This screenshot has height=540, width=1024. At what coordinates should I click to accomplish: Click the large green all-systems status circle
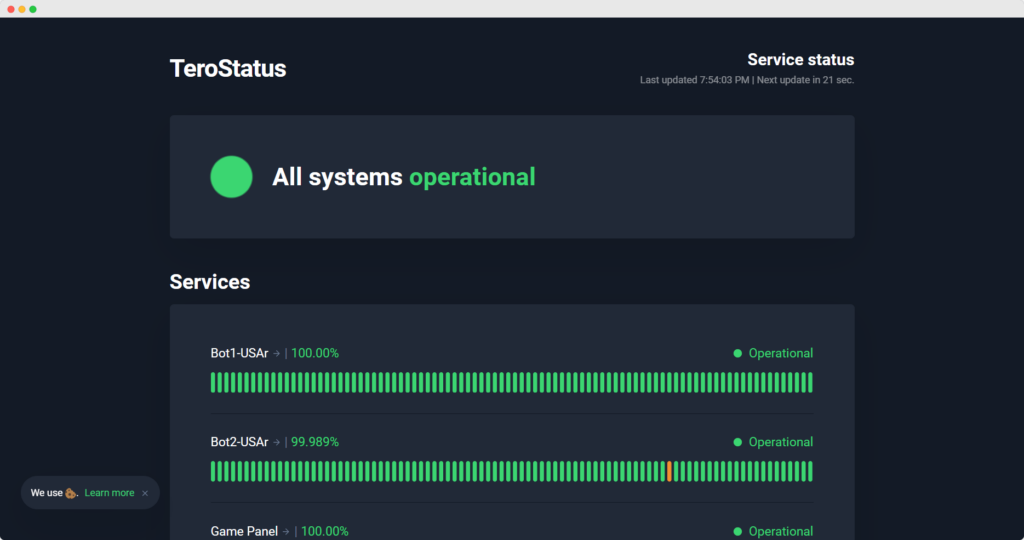231,177
